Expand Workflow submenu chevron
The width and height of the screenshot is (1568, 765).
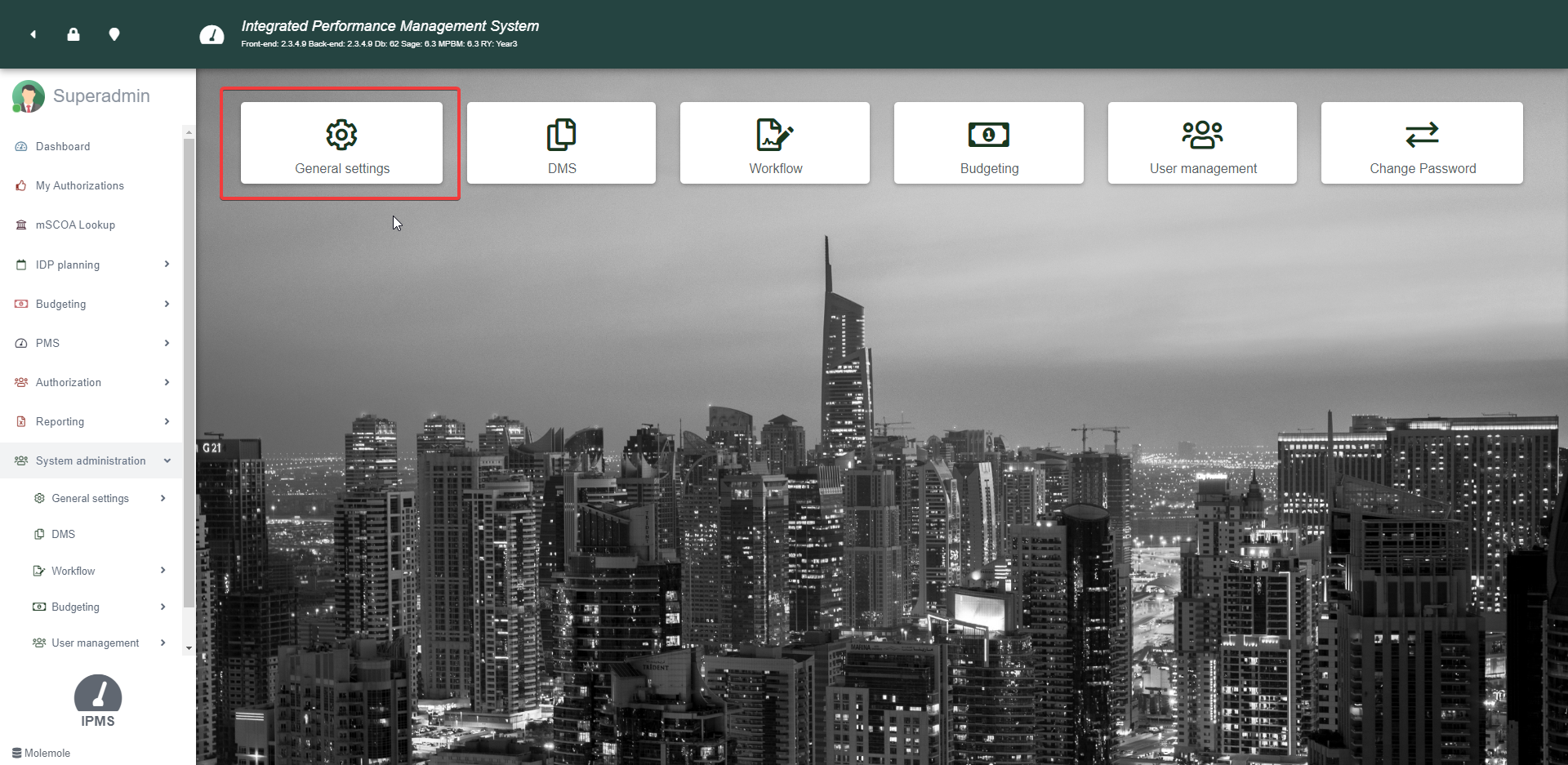[x=163, y=570]
